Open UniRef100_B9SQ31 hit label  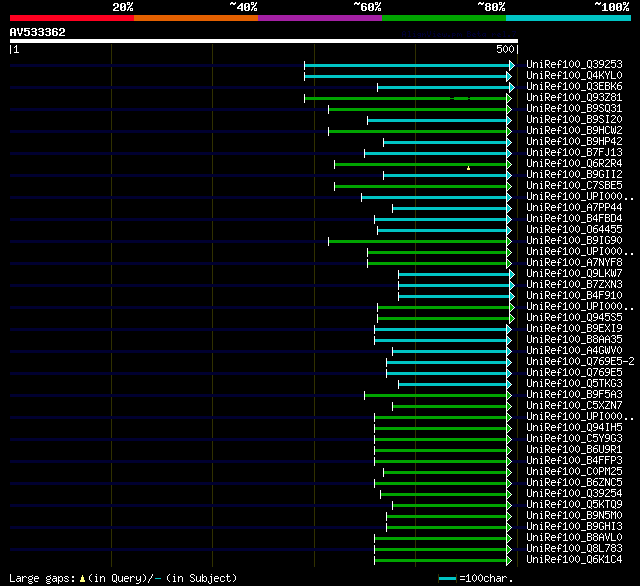(x=574, y=109)
